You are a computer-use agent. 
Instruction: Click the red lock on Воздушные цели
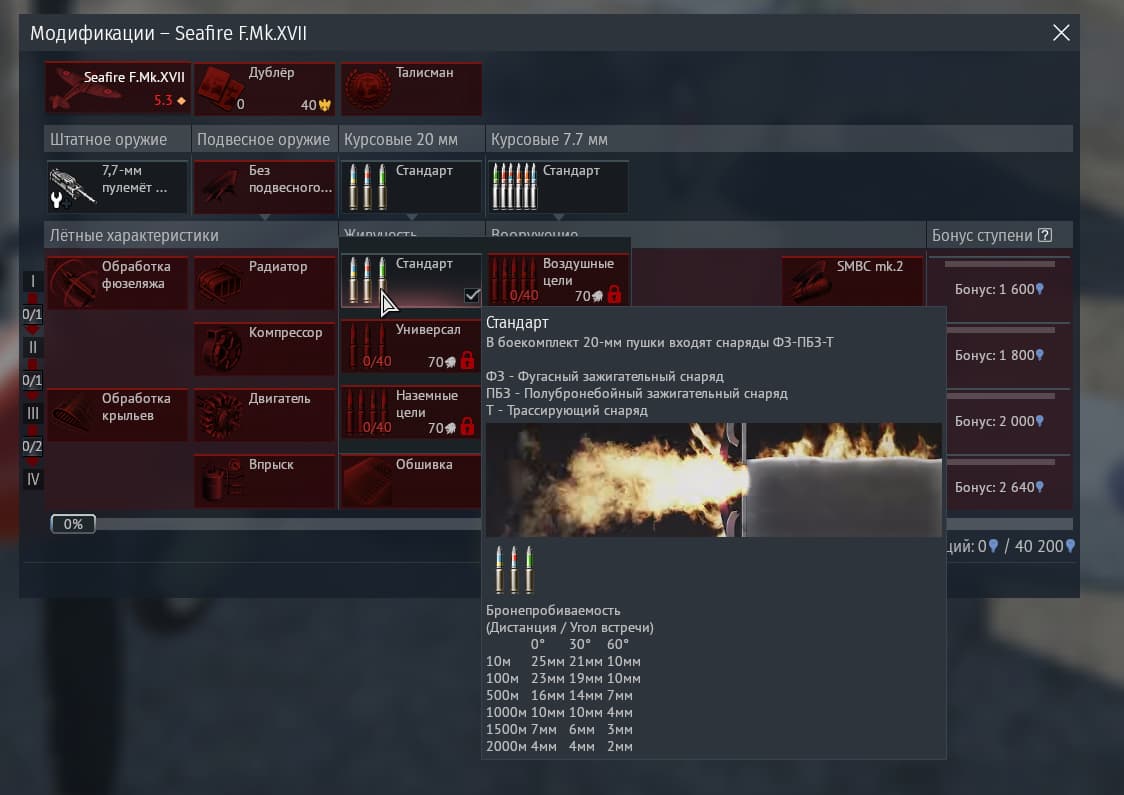(614, 294)
